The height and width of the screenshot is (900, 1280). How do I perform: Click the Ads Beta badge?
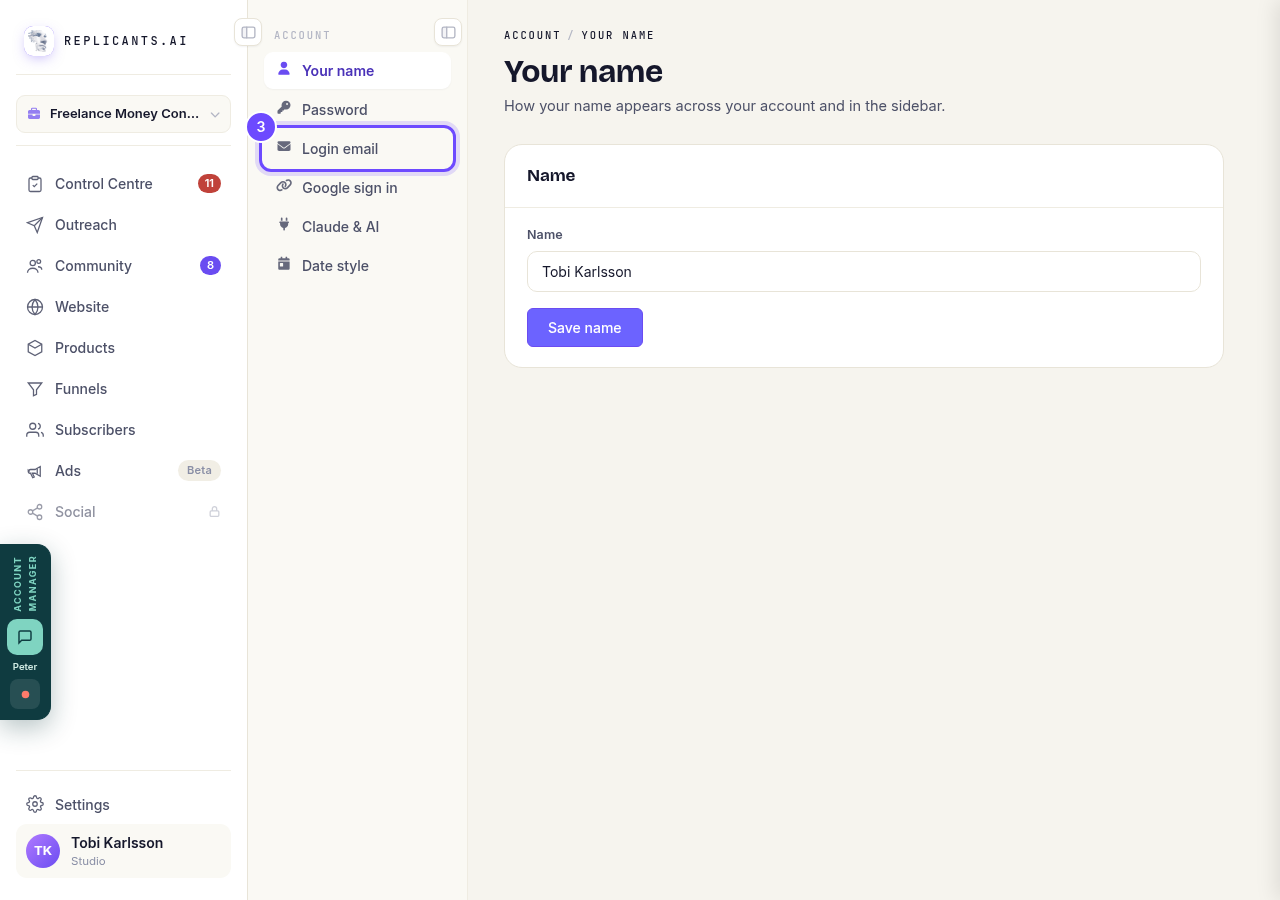coord(199,471)
